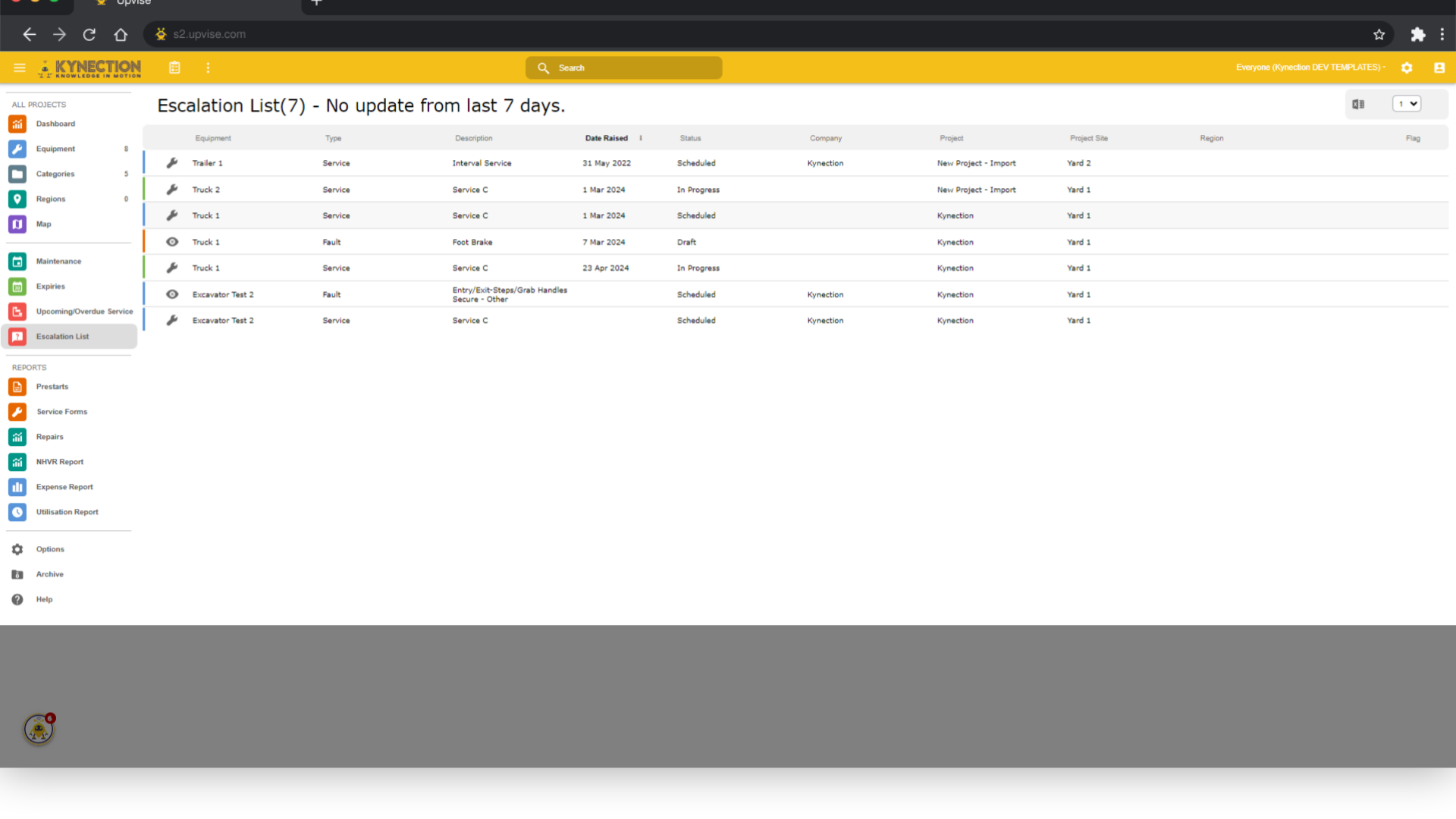Select the Equipment wrench icon
Image resolution: width=1456 pixels, height=819 pixels.
(x=17, y=149)
